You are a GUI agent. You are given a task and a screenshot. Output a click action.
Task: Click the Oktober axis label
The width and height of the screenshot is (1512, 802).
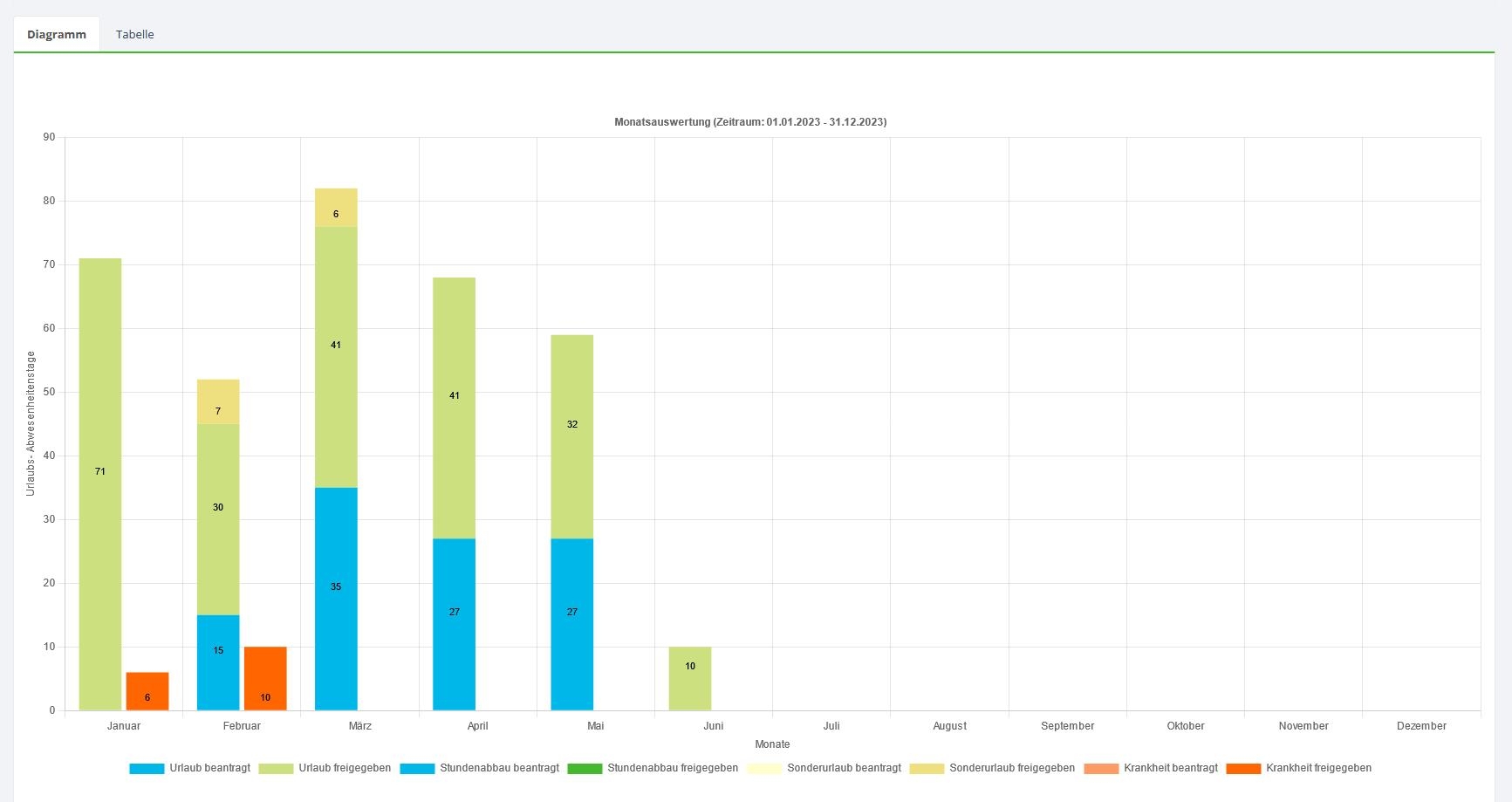coord(1186,726)
